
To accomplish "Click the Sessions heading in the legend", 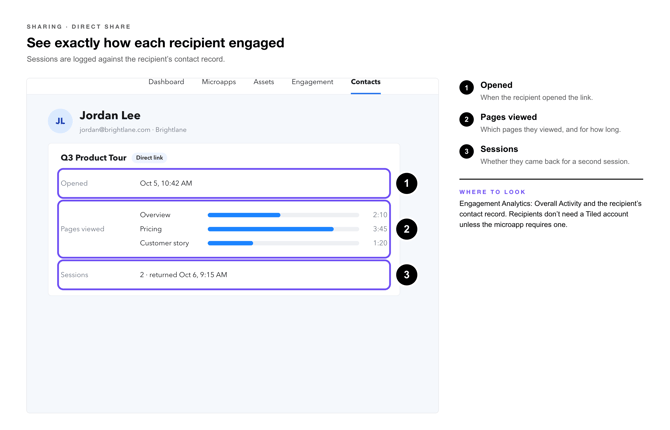I will [499, 149].
